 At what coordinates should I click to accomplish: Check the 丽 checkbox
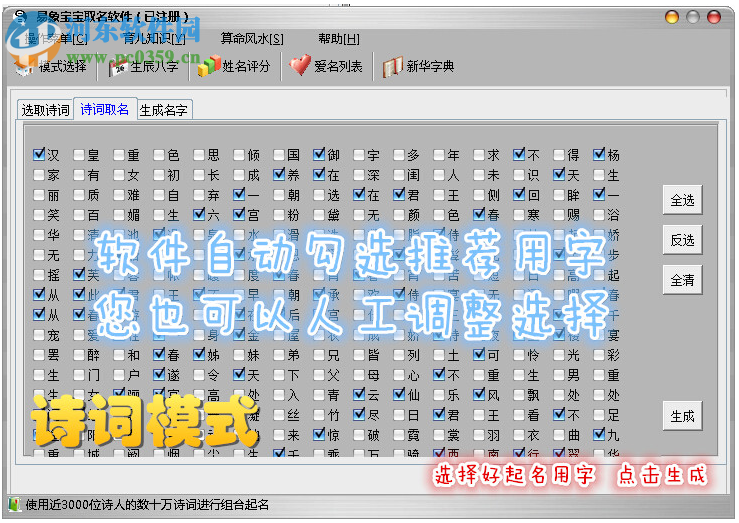tap(39, 195)
